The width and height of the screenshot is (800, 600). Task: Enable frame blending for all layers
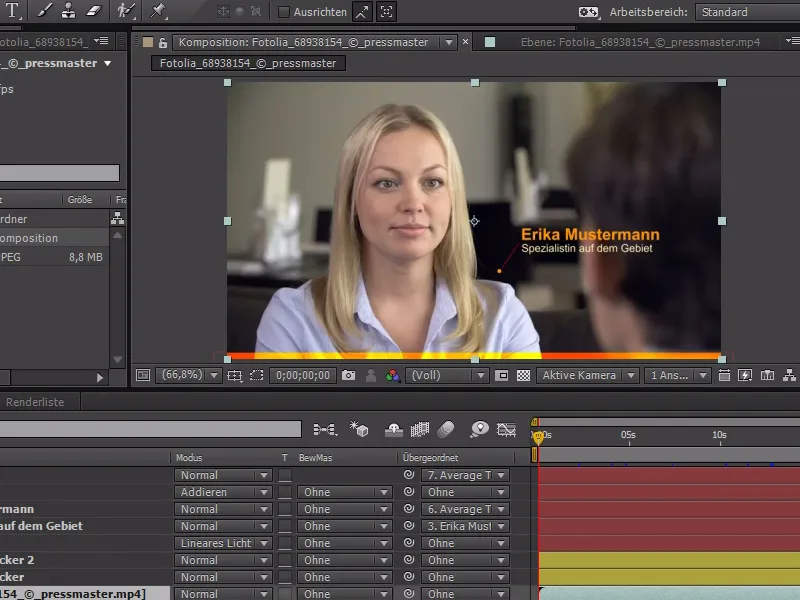pos(420,430)
